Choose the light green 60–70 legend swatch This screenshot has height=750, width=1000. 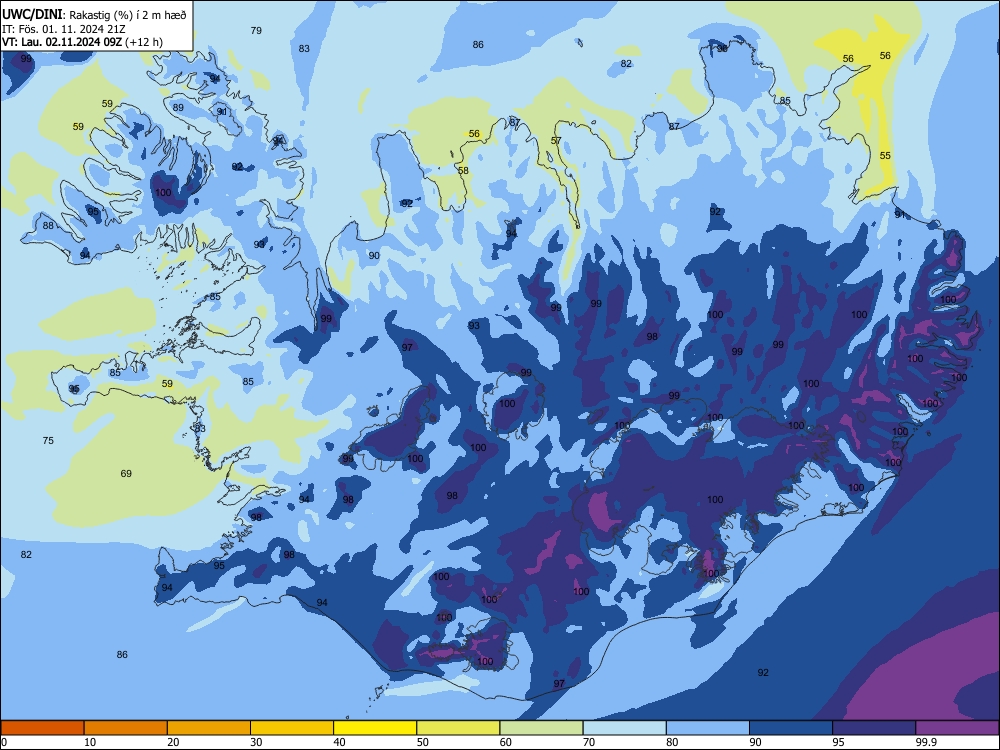point(541,728)
